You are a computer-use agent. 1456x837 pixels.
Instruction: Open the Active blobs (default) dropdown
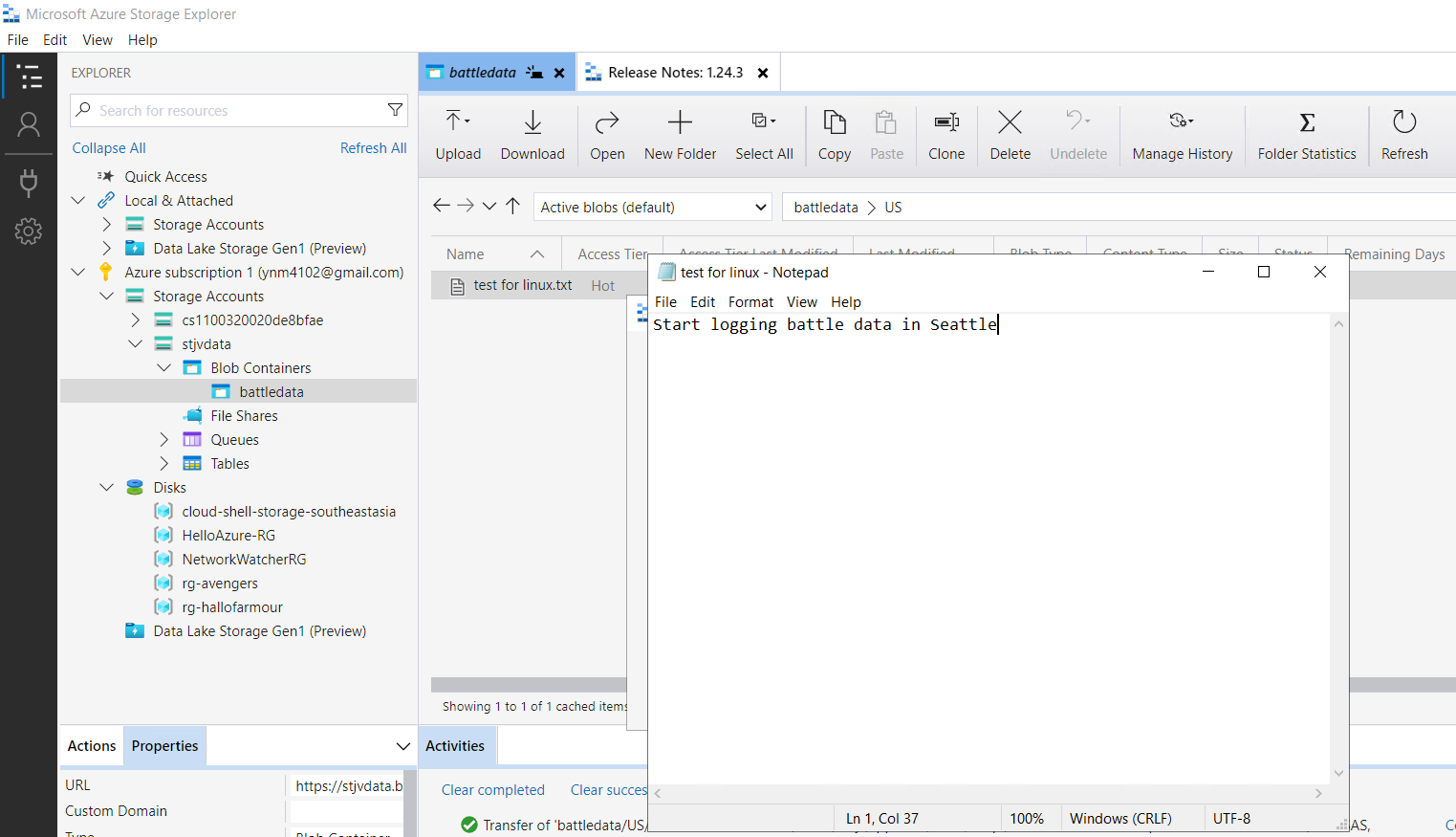click(653, 207)
